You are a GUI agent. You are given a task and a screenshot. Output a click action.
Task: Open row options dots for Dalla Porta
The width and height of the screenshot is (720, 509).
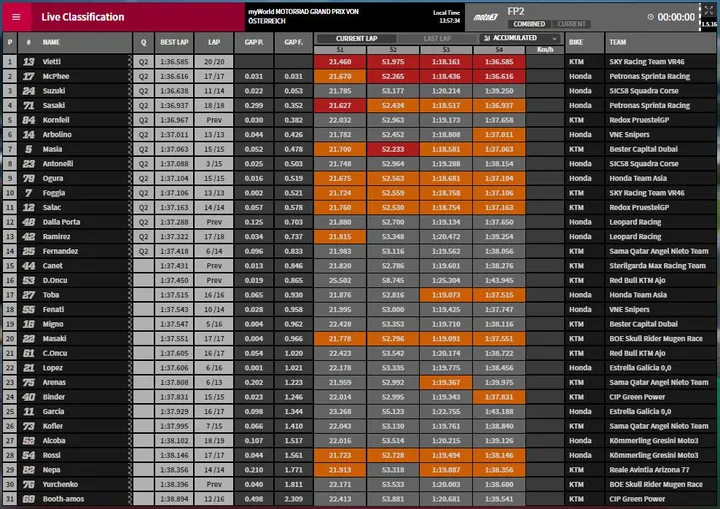[x=129, y=222]
